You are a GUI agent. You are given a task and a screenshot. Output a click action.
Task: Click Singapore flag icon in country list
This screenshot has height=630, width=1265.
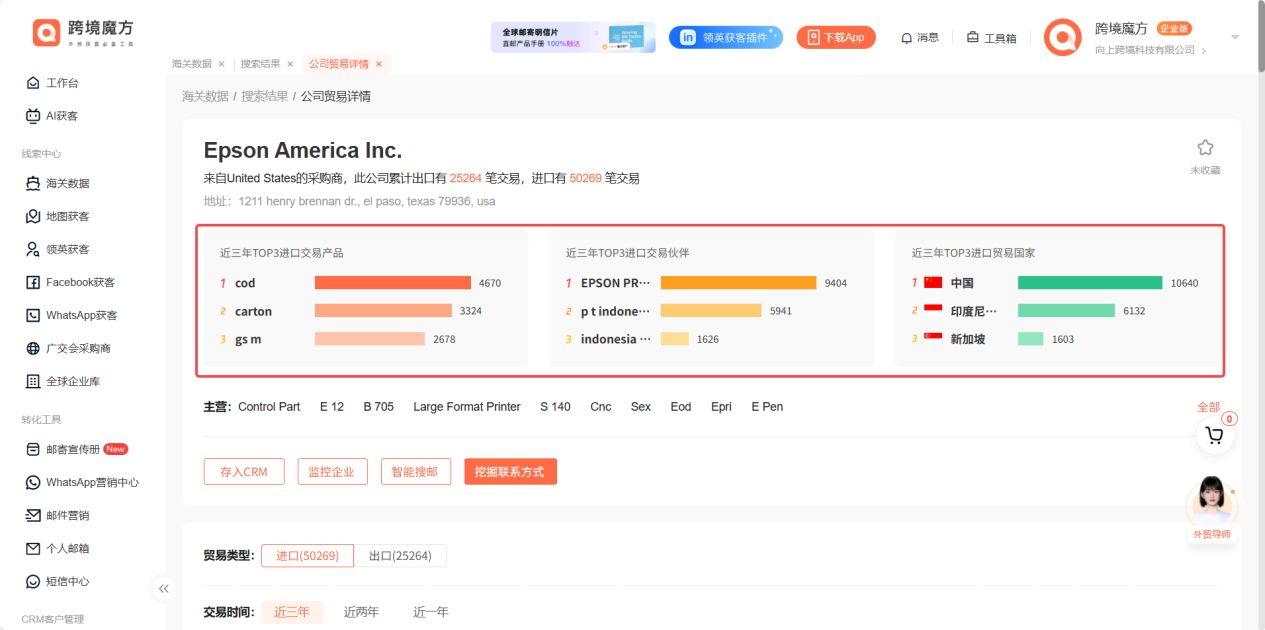[x=933, y=339]
